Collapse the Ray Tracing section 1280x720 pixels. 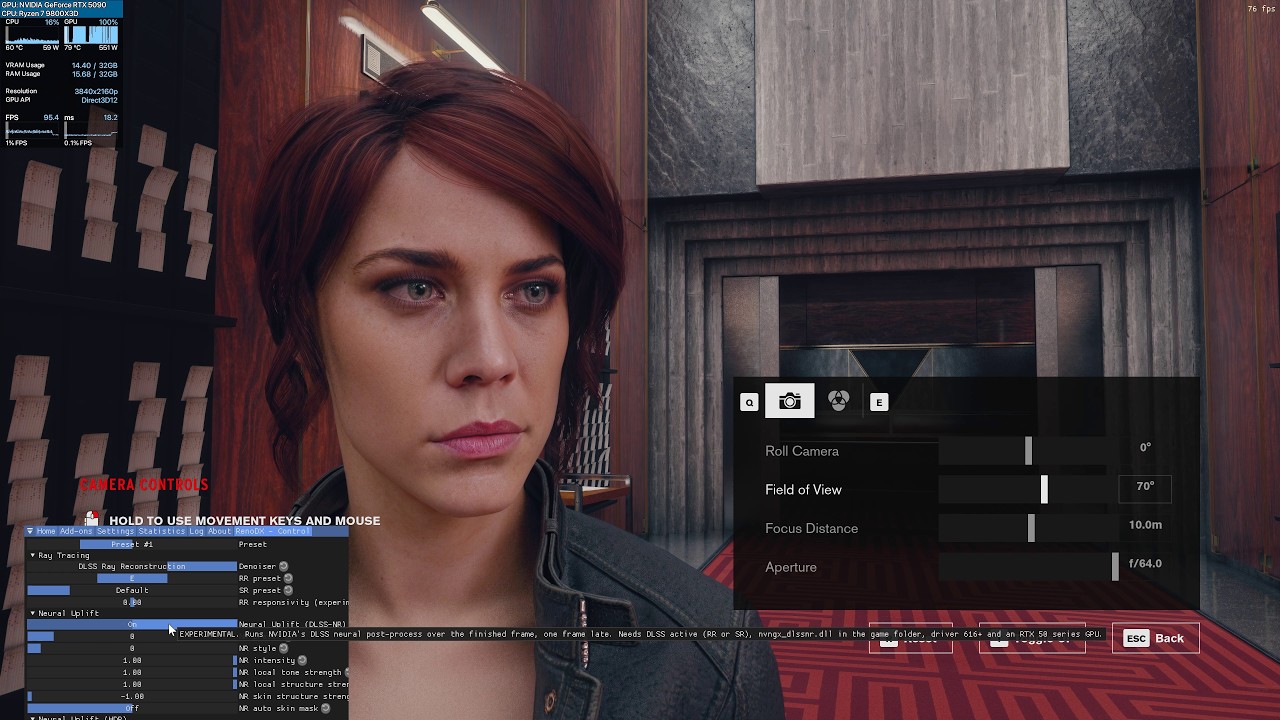click(x=33, y=555)
